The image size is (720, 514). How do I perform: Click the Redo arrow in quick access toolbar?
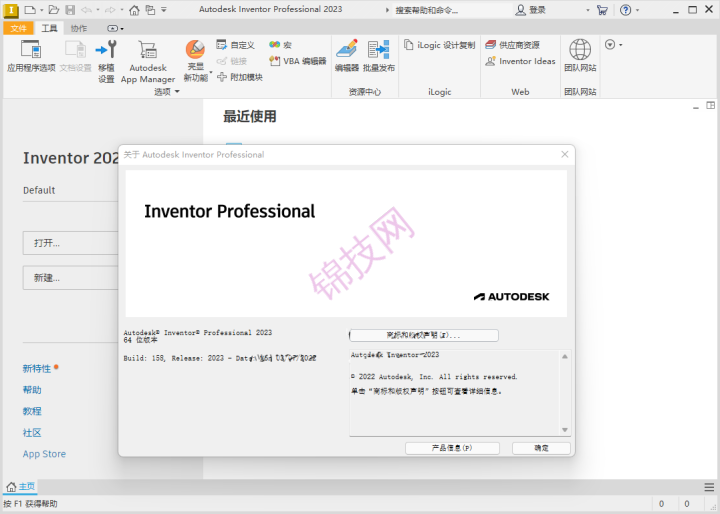click(x=110, y=10)
